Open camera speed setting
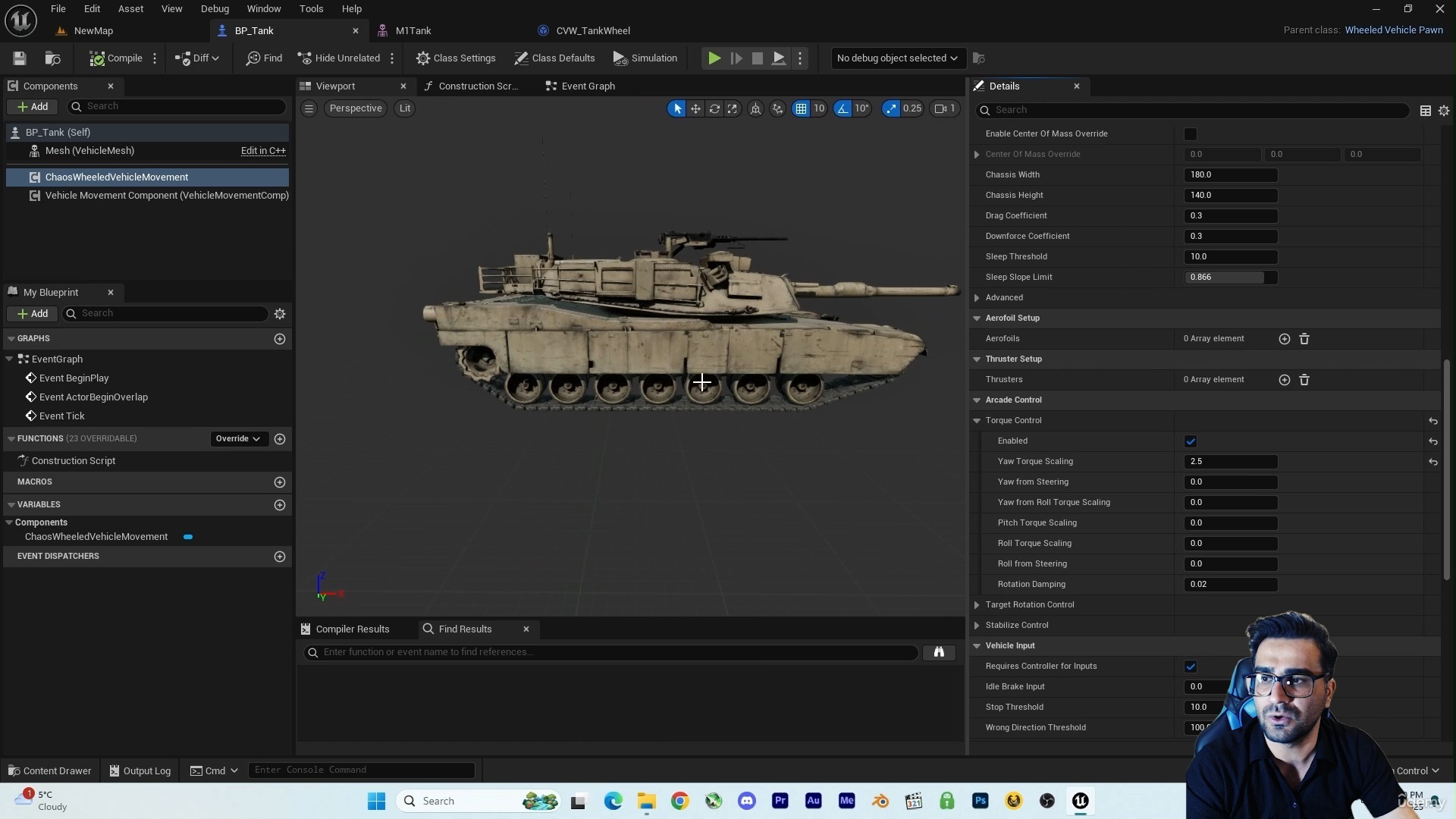Viewport: 1456px width, 819px height. 945,109
